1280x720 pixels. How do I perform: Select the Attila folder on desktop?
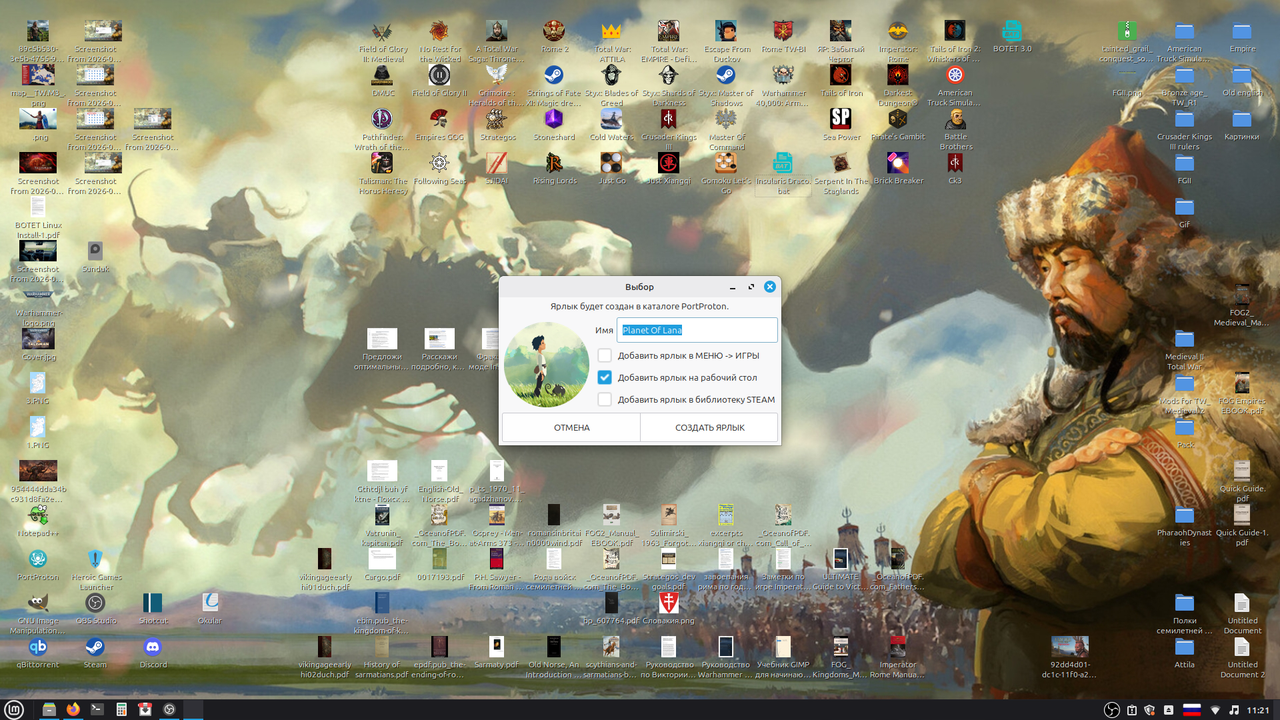tap(1185, 647)
